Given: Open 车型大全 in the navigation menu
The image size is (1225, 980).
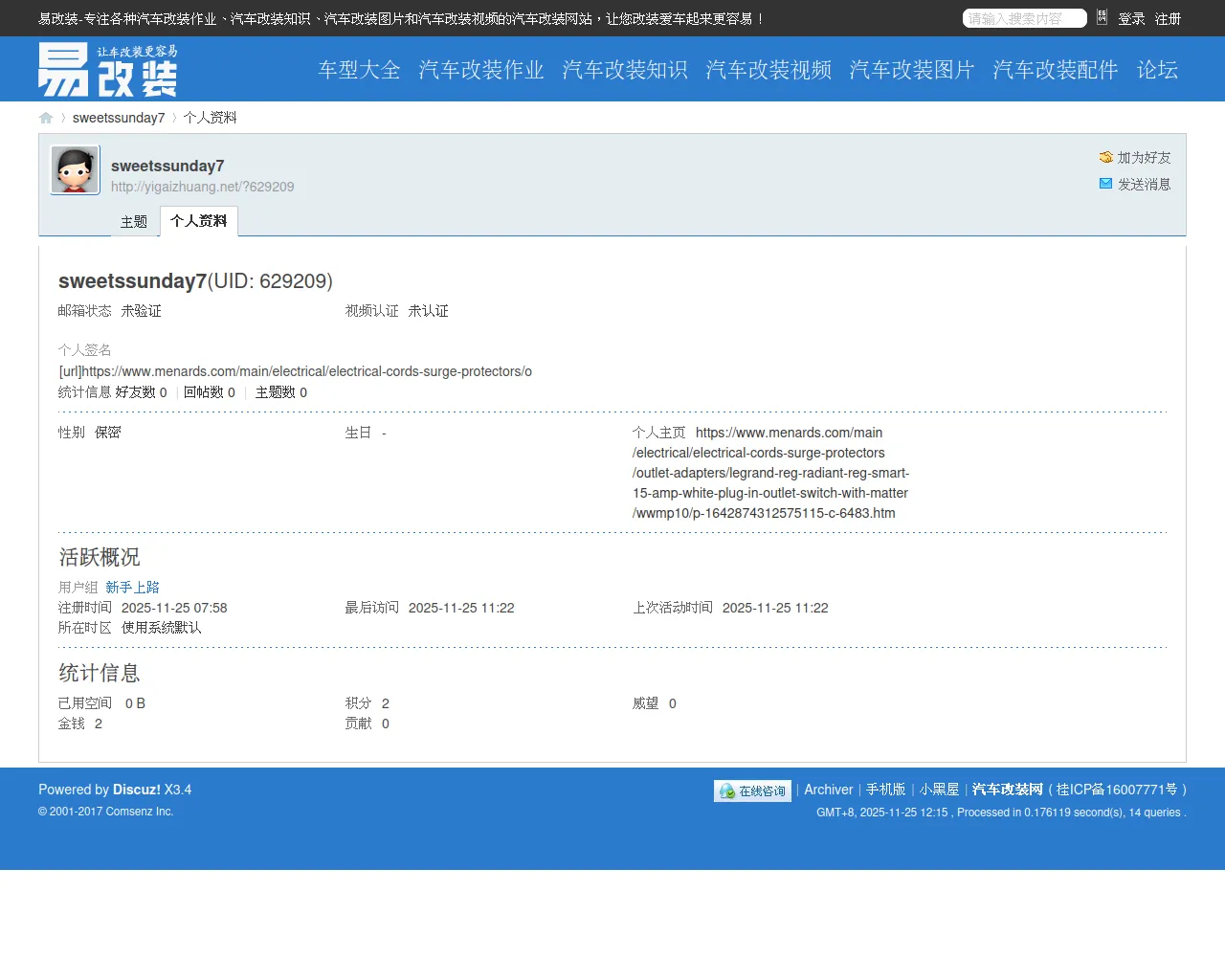Looking at the screenshot, I should 359,70.
